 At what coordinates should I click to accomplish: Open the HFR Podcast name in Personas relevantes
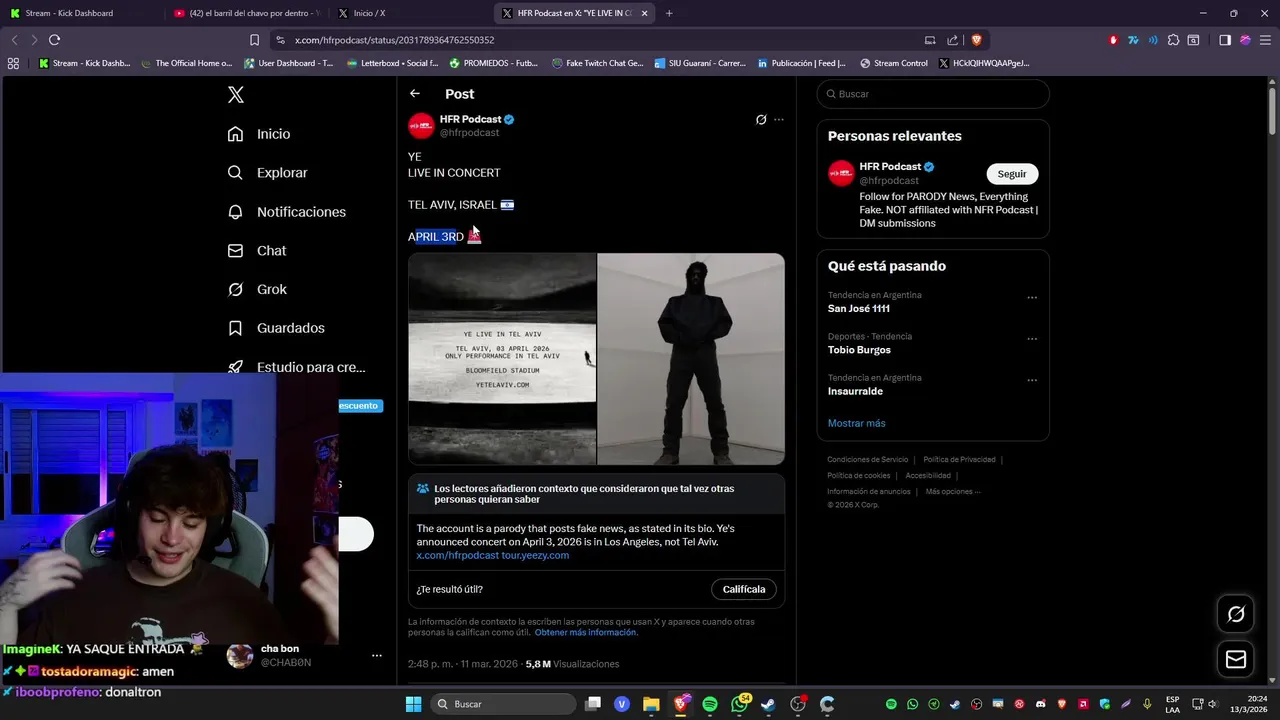[x=890, y=167]
